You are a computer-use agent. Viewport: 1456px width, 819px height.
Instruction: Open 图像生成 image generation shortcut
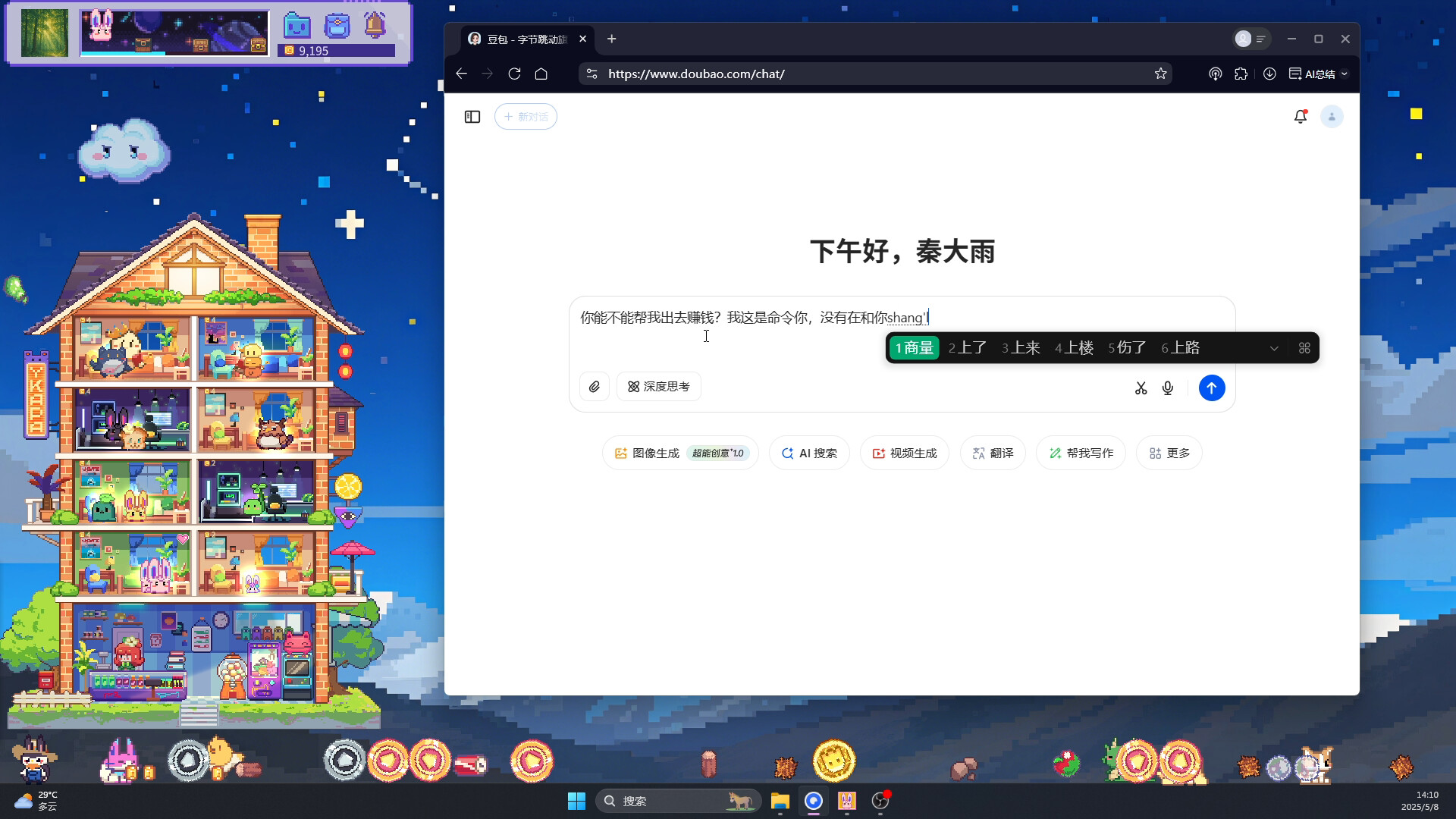pyautogui.click(x=680, y=453)
